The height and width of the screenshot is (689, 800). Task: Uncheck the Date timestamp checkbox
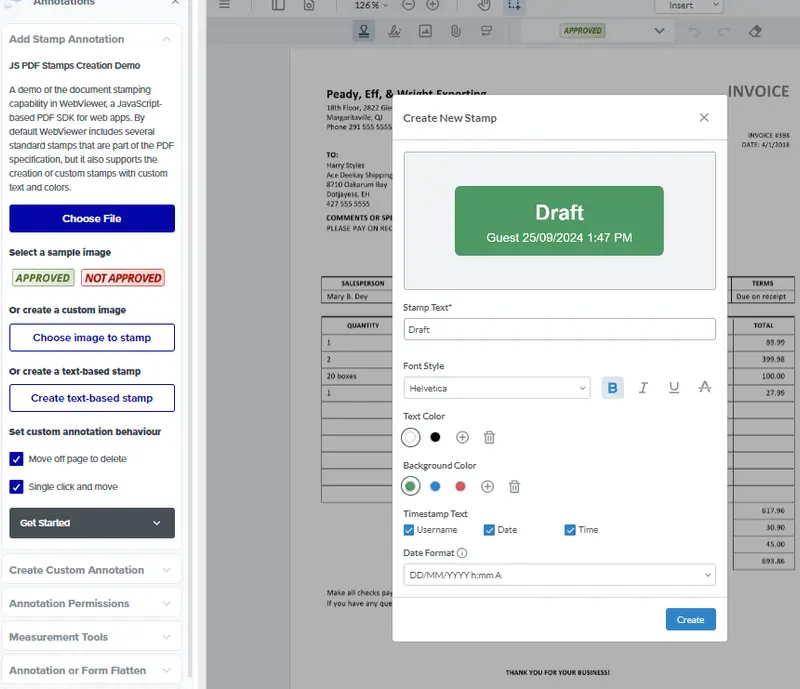489,530
